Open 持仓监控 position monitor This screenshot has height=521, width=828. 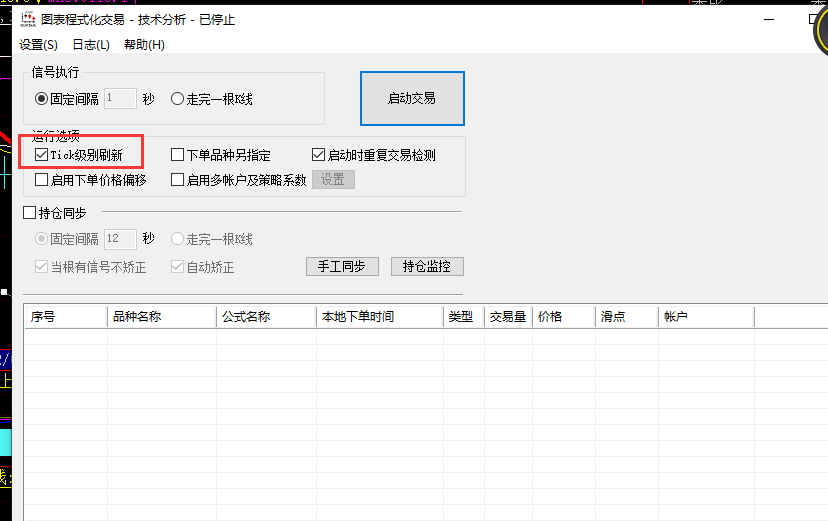(427, 267)
